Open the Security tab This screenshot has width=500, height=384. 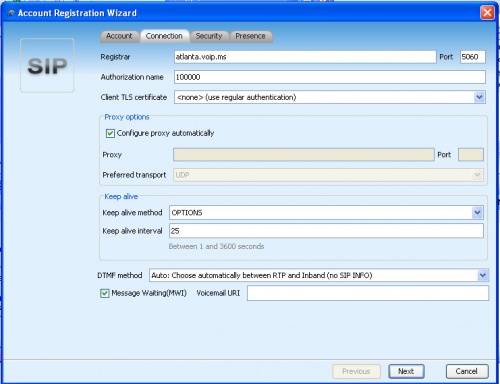[x=209, y=36]
